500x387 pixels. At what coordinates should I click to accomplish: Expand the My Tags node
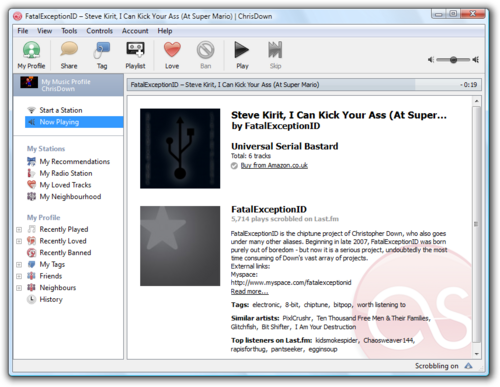(19, 265)
